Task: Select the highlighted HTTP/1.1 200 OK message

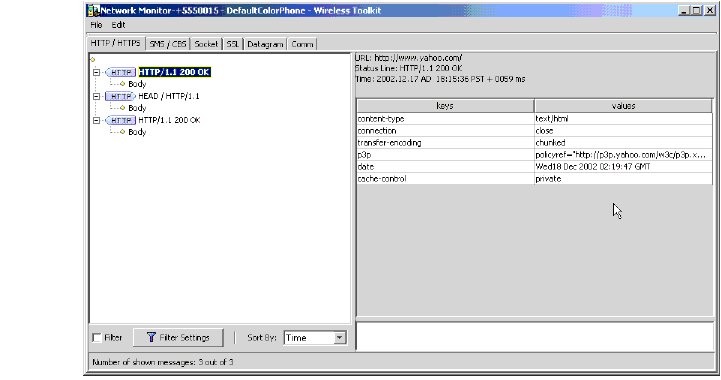Action: 174,72
